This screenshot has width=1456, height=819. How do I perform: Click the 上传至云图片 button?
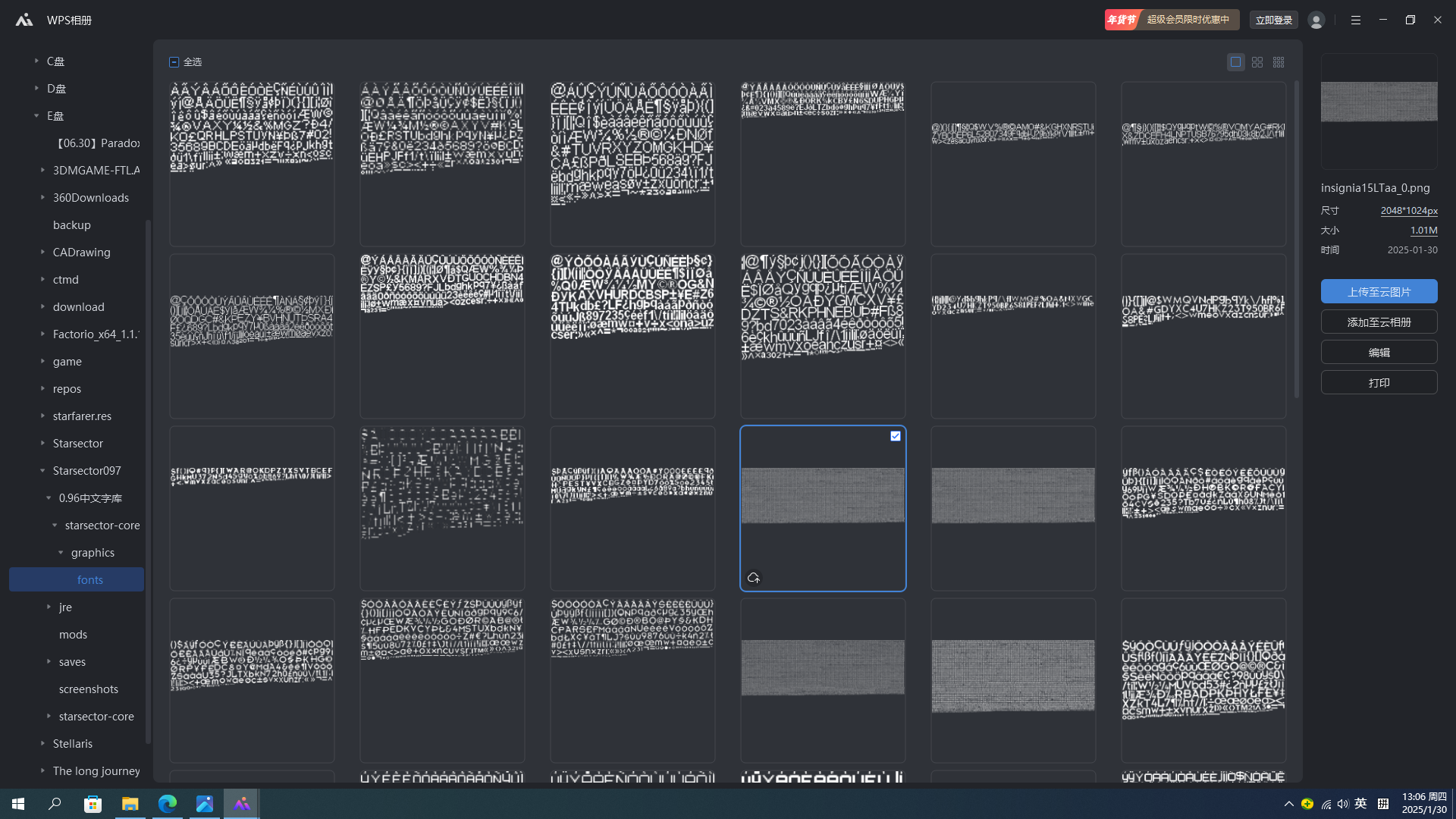(x=1379, y=291)
